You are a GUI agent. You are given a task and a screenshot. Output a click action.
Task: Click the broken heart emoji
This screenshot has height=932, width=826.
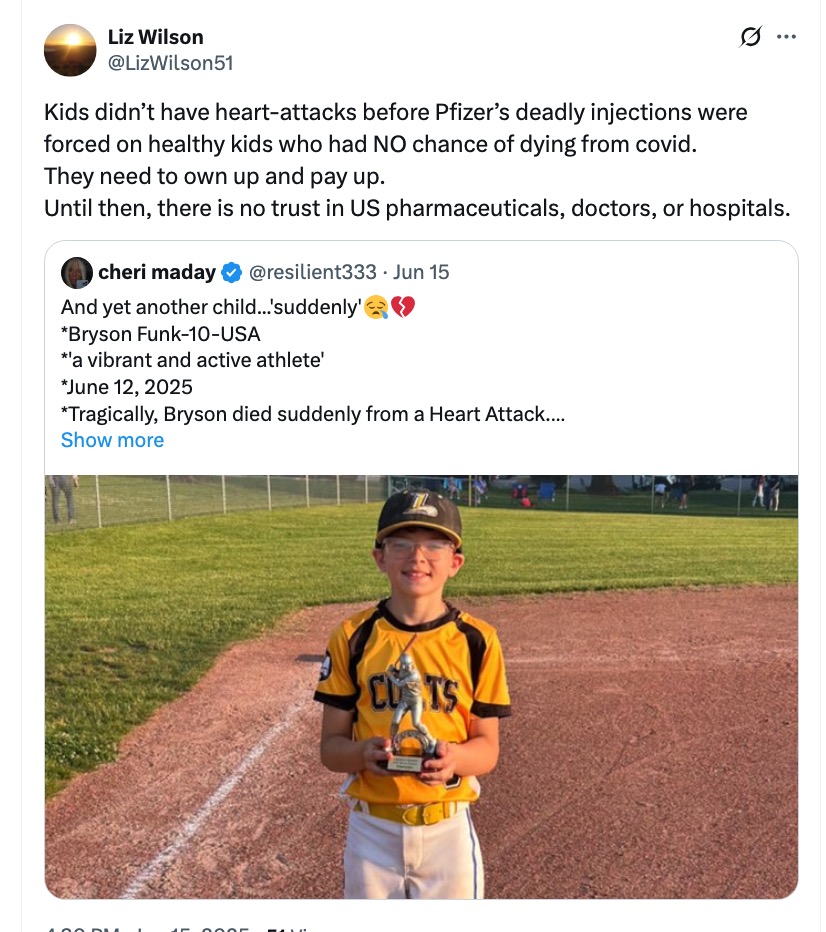coord(402,307)
